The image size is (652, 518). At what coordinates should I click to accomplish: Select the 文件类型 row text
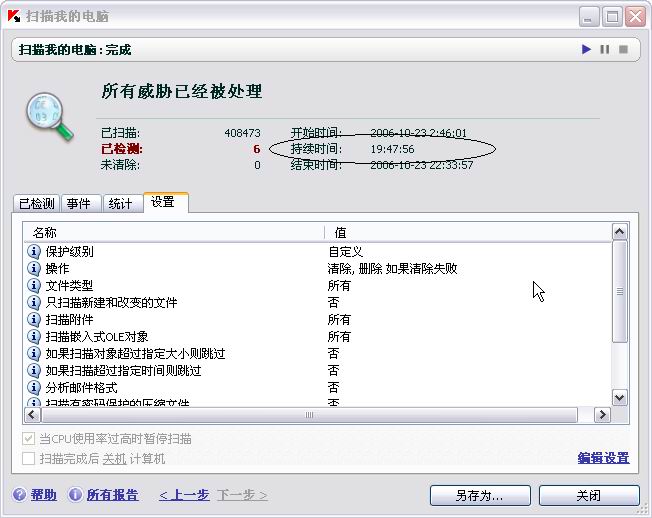pyautogui.click(x=69, y=286)
